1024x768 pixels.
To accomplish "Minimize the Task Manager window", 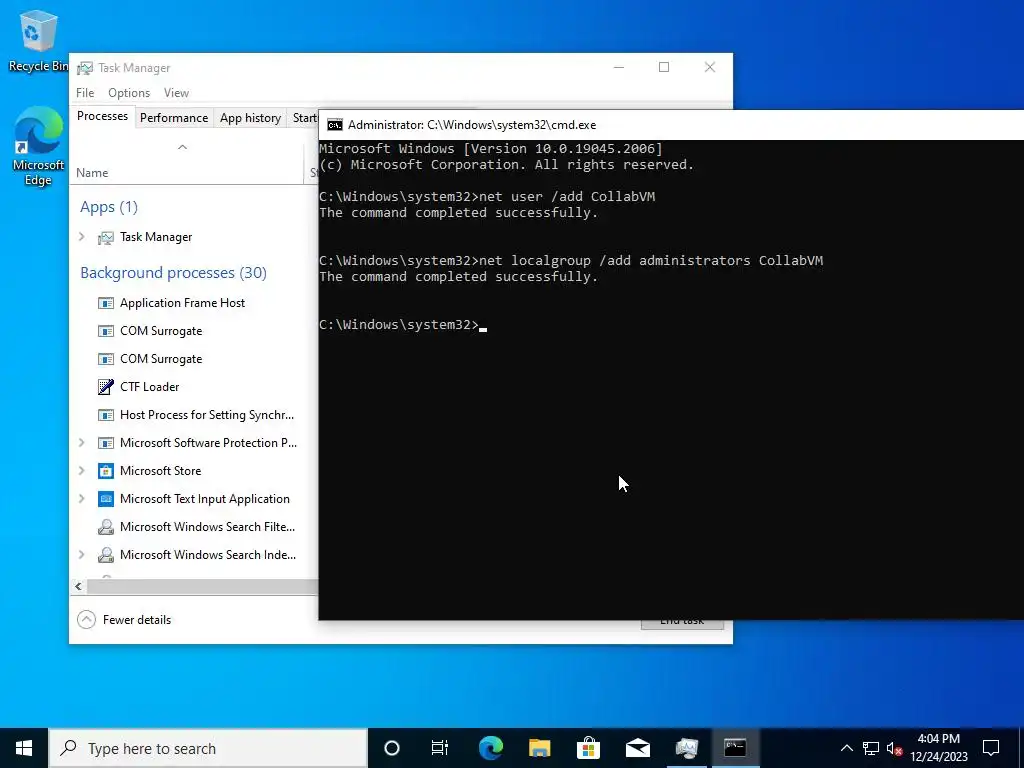I will [x=619, y=67].
